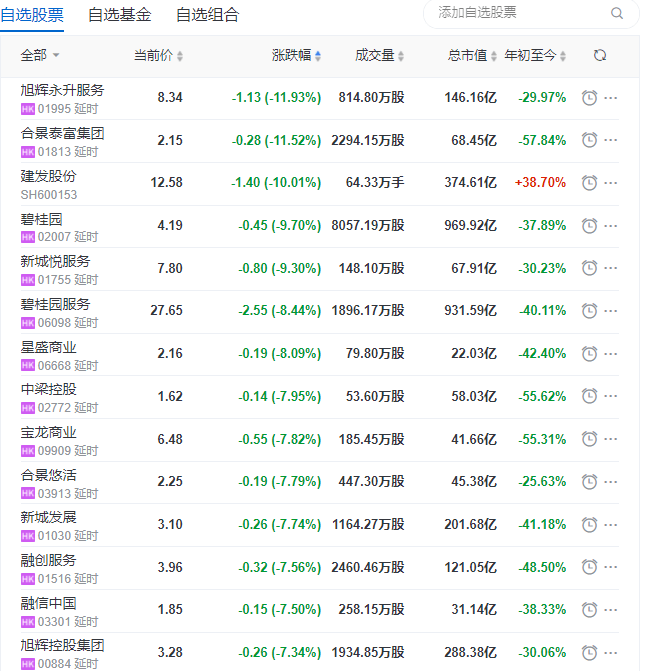This screenshot has height=671, width=650.
Task: Sort by 总市值 column header
Action: point(471,56)
